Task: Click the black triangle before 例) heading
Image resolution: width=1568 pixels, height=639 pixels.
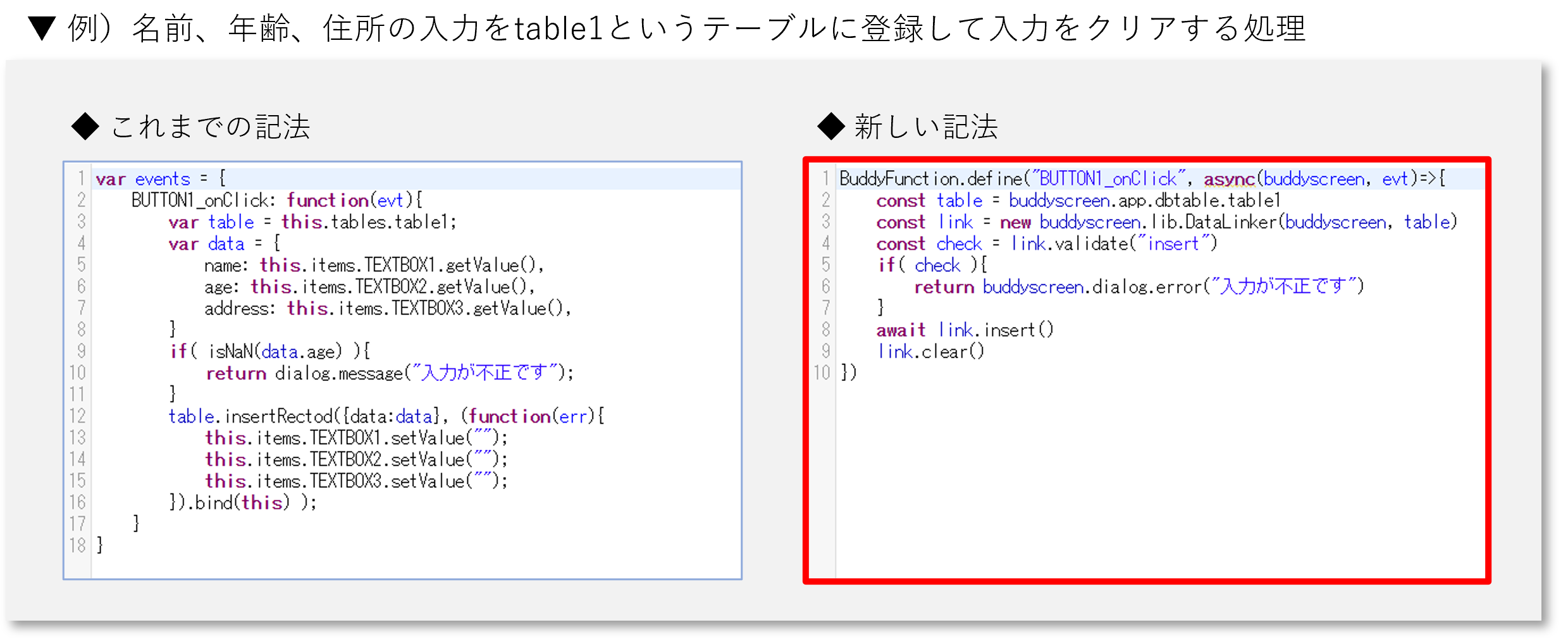Action: click(x=43, y=28)
